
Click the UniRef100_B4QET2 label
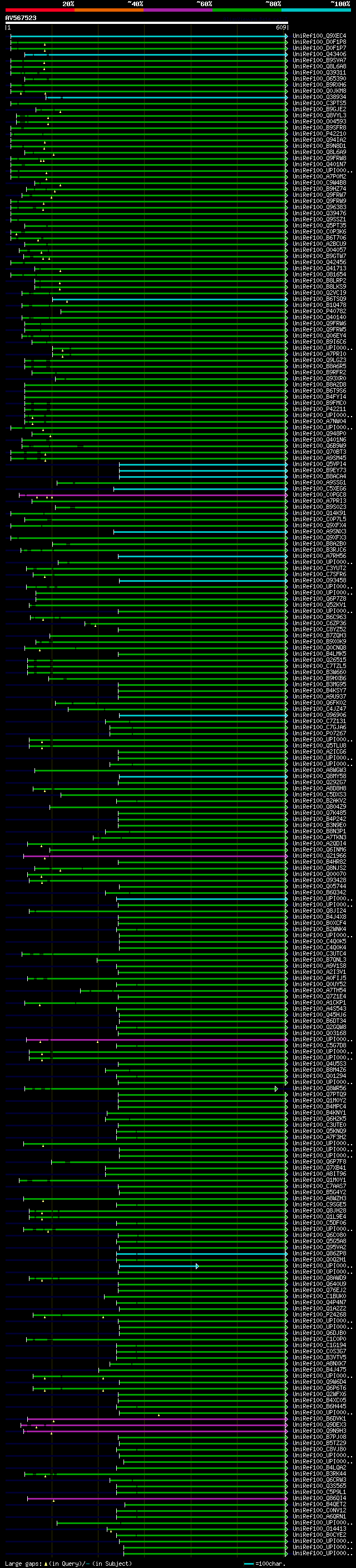tap(319, 1504)
